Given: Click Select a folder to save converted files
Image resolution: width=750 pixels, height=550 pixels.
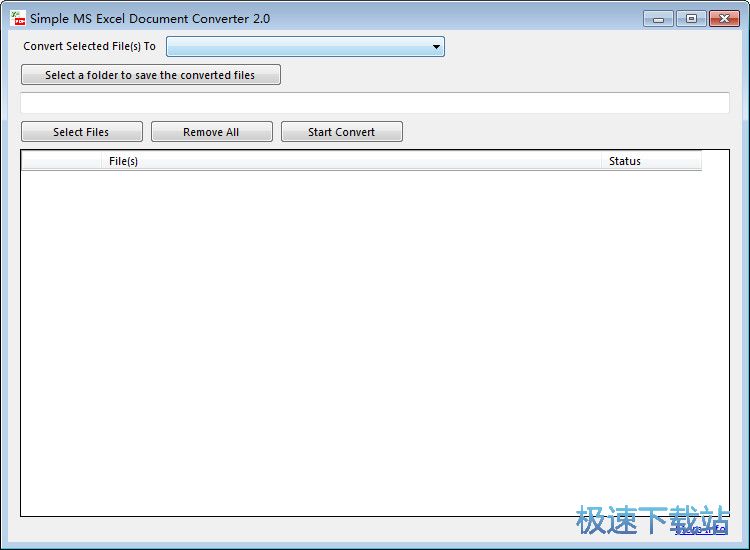Looking at the screenshot, I should (x=151, y=75).
